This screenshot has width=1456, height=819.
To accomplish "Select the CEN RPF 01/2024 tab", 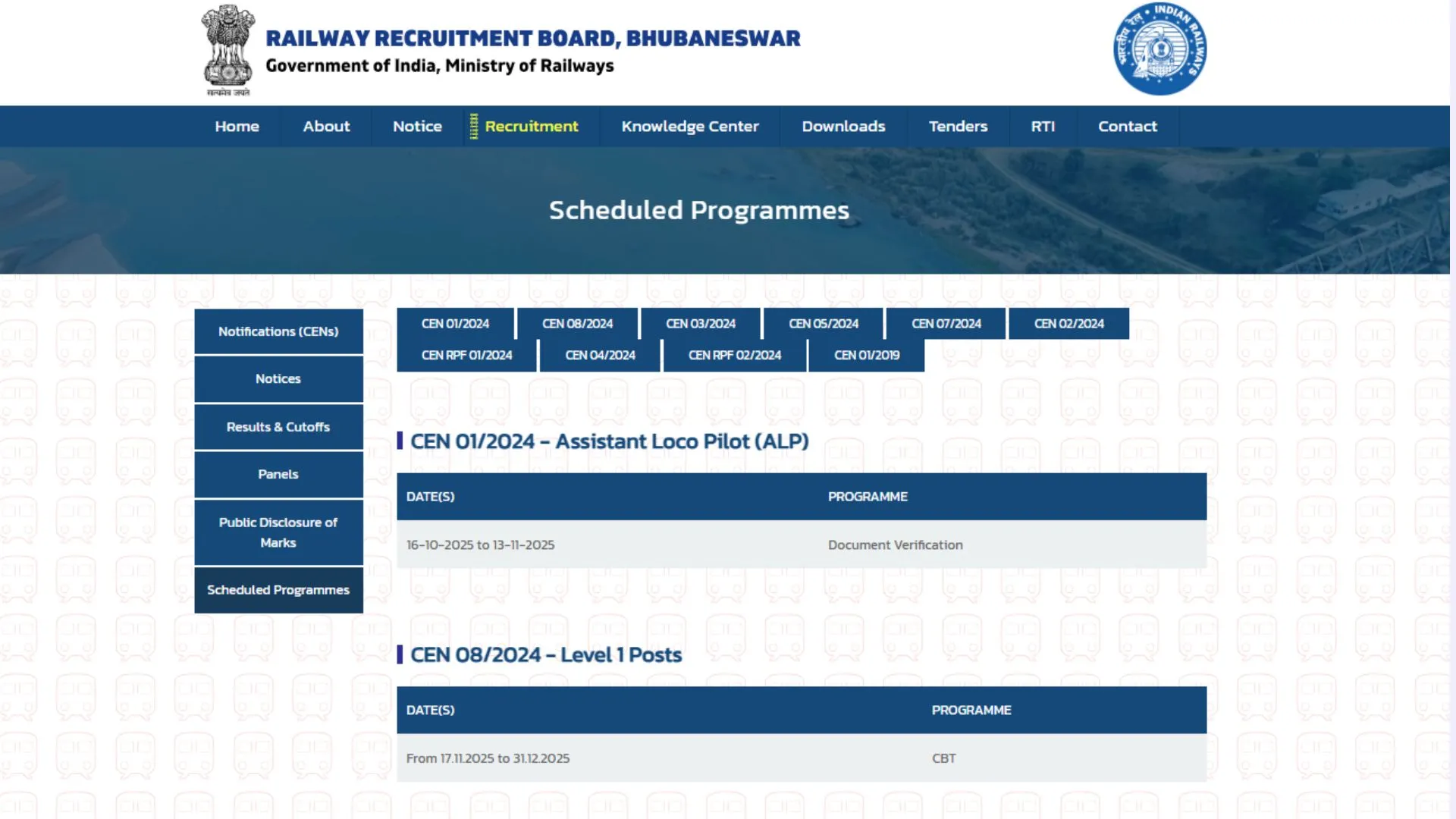I will point(467,355).
